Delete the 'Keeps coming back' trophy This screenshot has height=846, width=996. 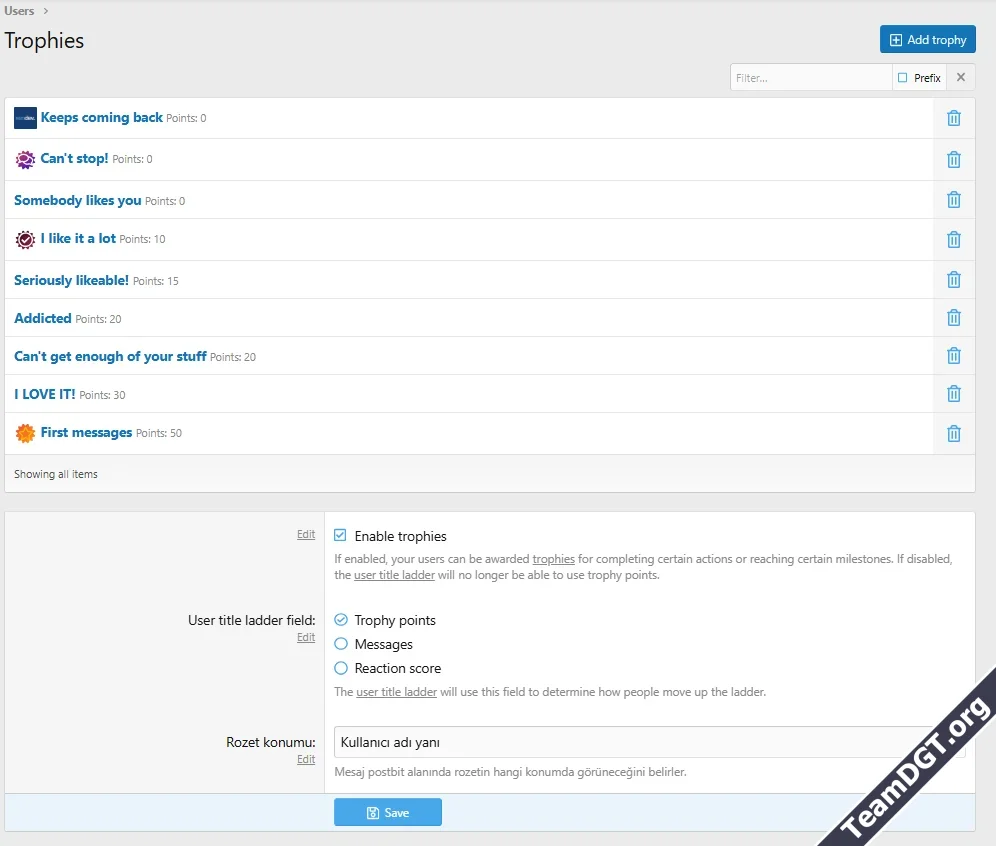coord(953,118)
